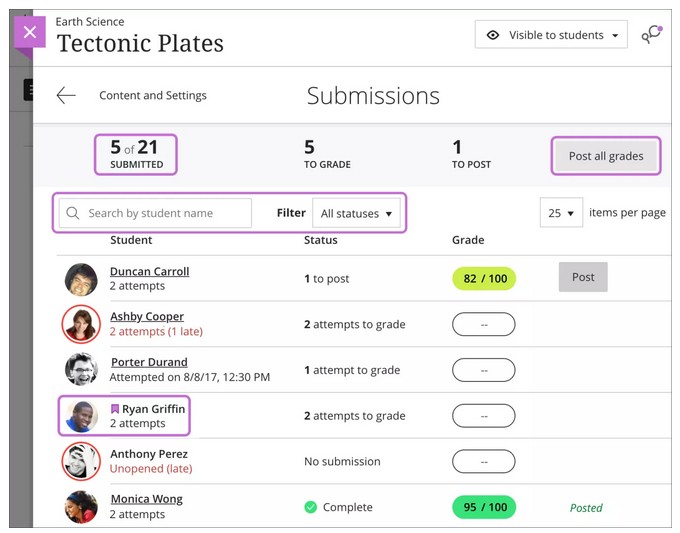Open Duncan Carroll's profile avatar

pos(81,279)
